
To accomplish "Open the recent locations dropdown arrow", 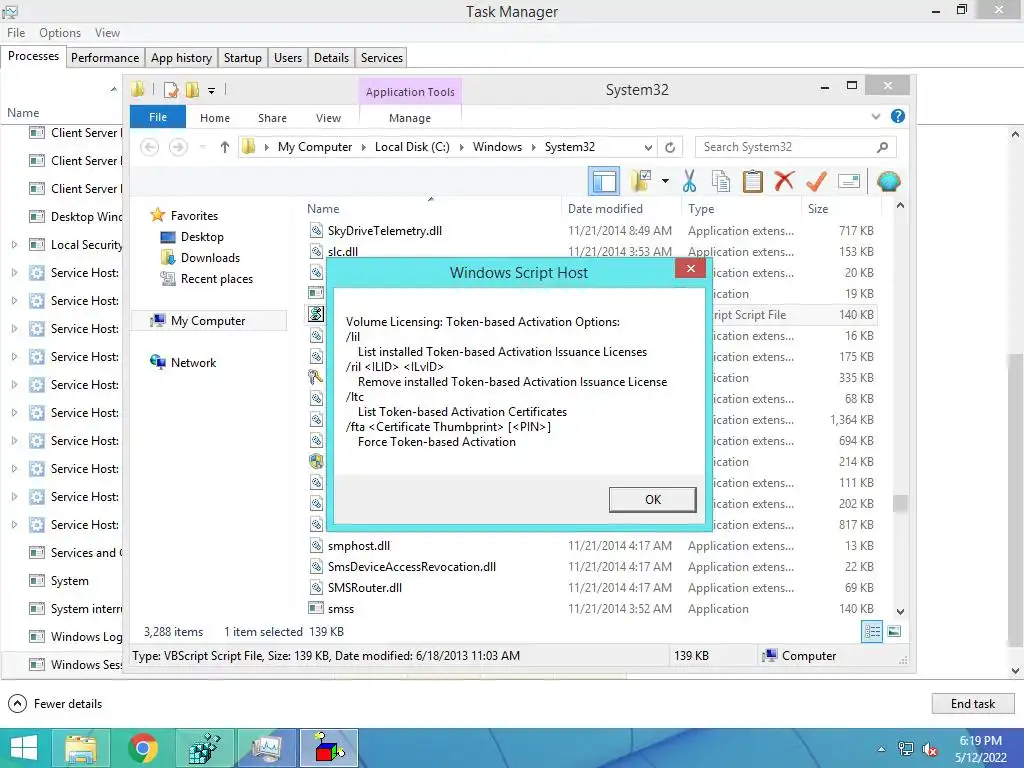I will tap(203, 147).
